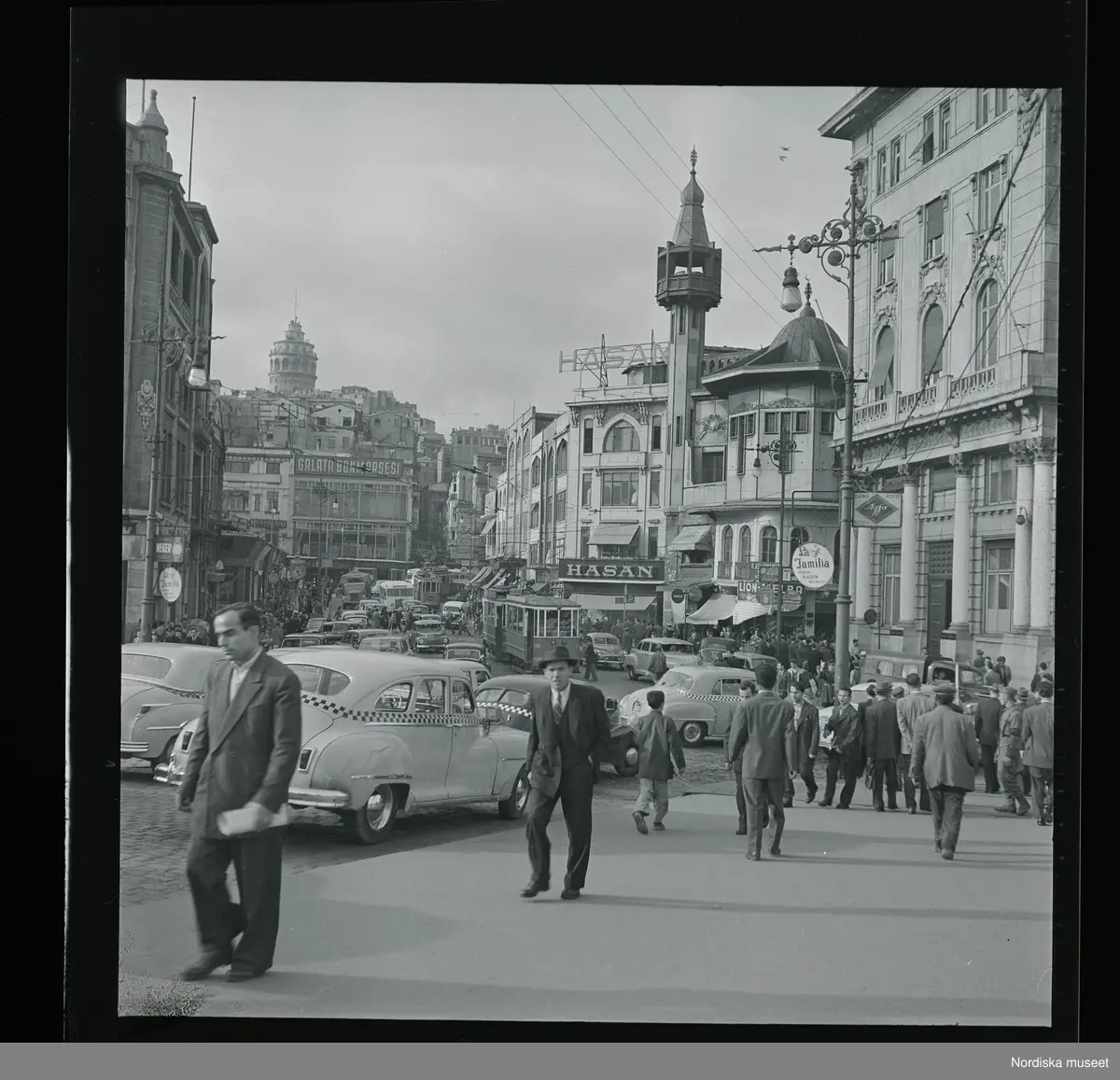This screenshot has width=1120, height=1080.
Task: Click the boy crossing the street
Action: coord(657,759)
